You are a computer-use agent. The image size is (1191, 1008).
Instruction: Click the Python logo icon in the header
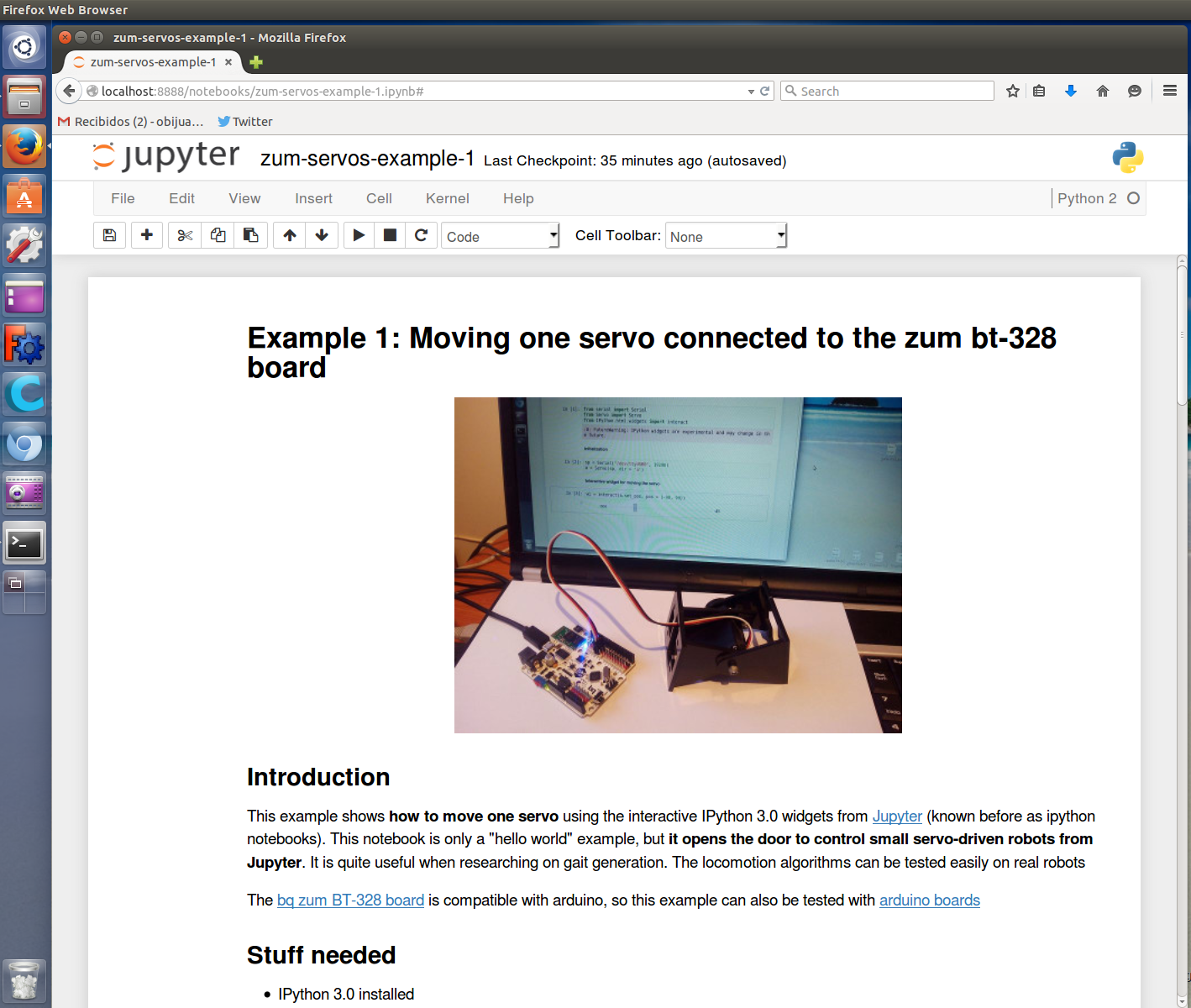point(1127,157)
